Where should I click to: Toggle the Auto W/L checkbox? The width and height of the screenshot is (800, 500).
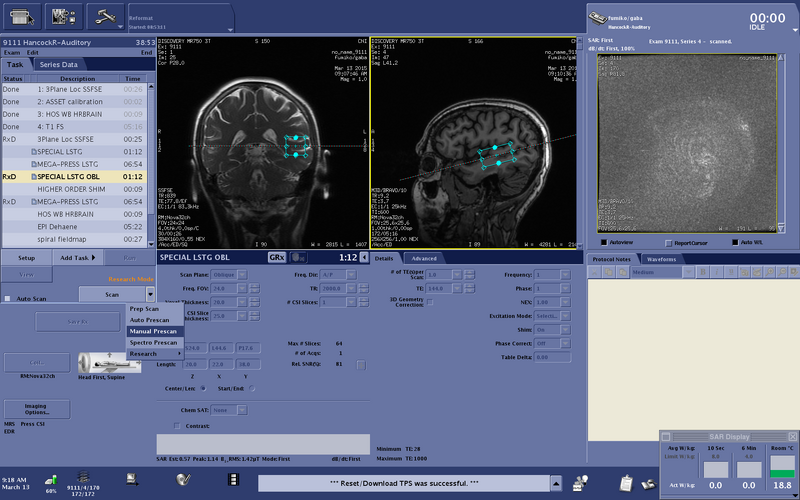click(735, 242)
